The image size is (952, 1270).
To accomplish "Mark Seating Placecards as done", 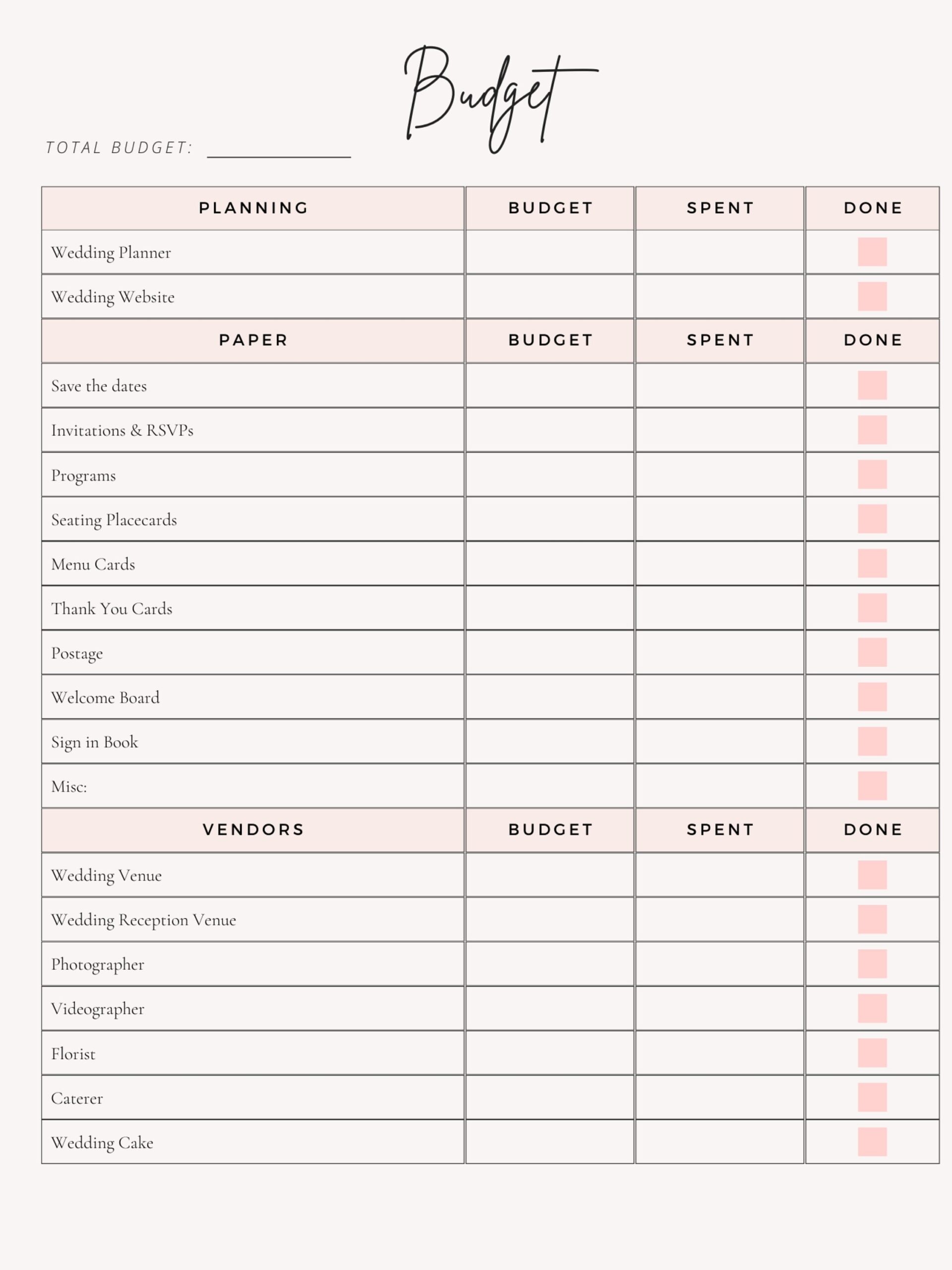I will point(872,519).
